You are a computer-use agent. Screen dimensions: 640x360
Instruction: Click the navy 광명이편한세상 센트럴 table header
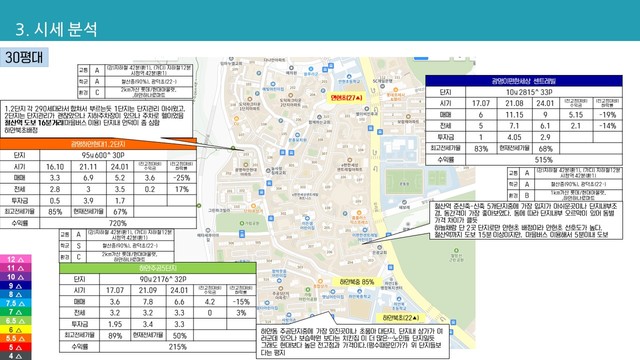[x=524, y=81]
